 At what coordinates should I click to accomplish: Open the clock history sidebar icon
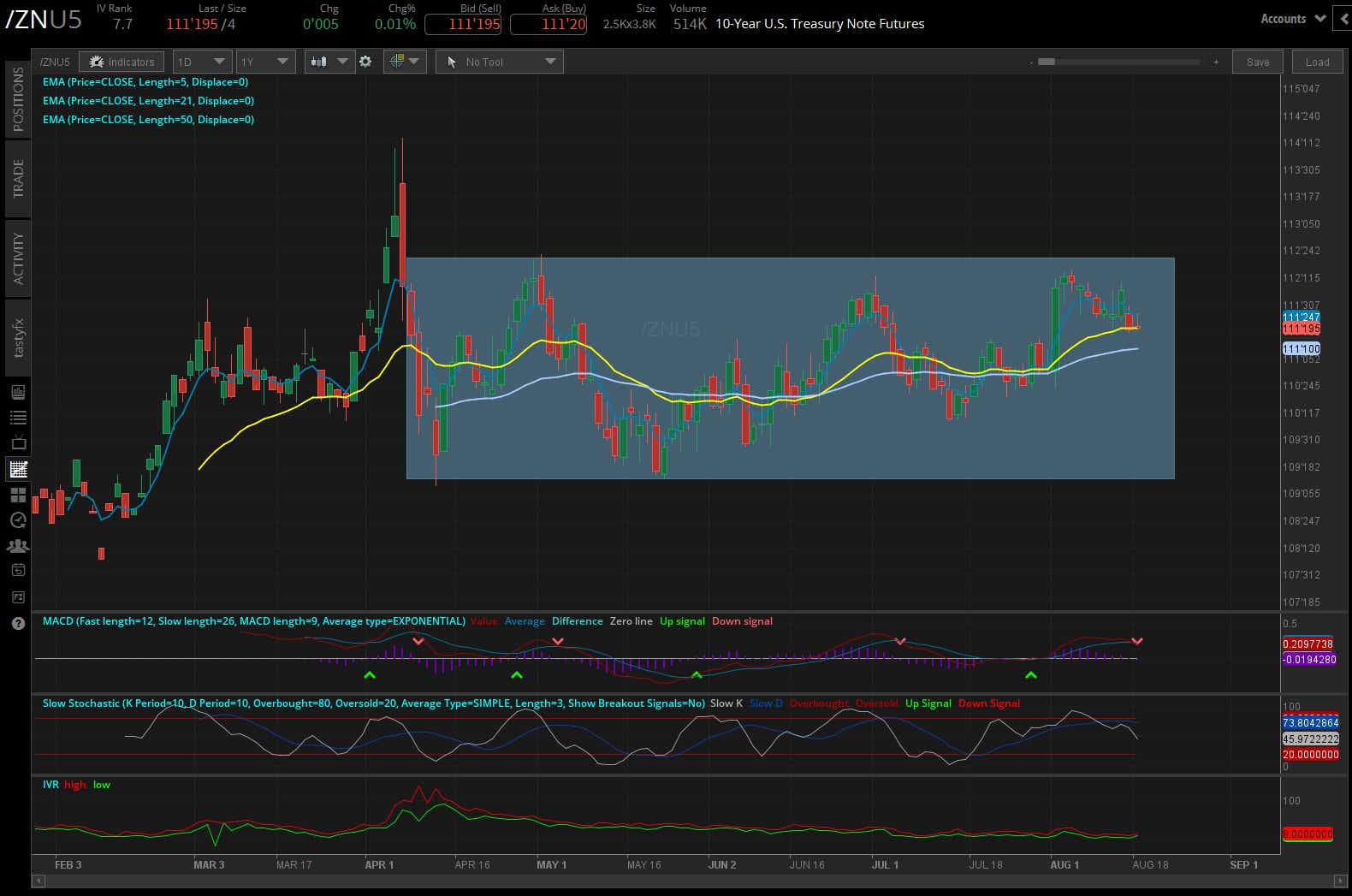tap(18, 520)
